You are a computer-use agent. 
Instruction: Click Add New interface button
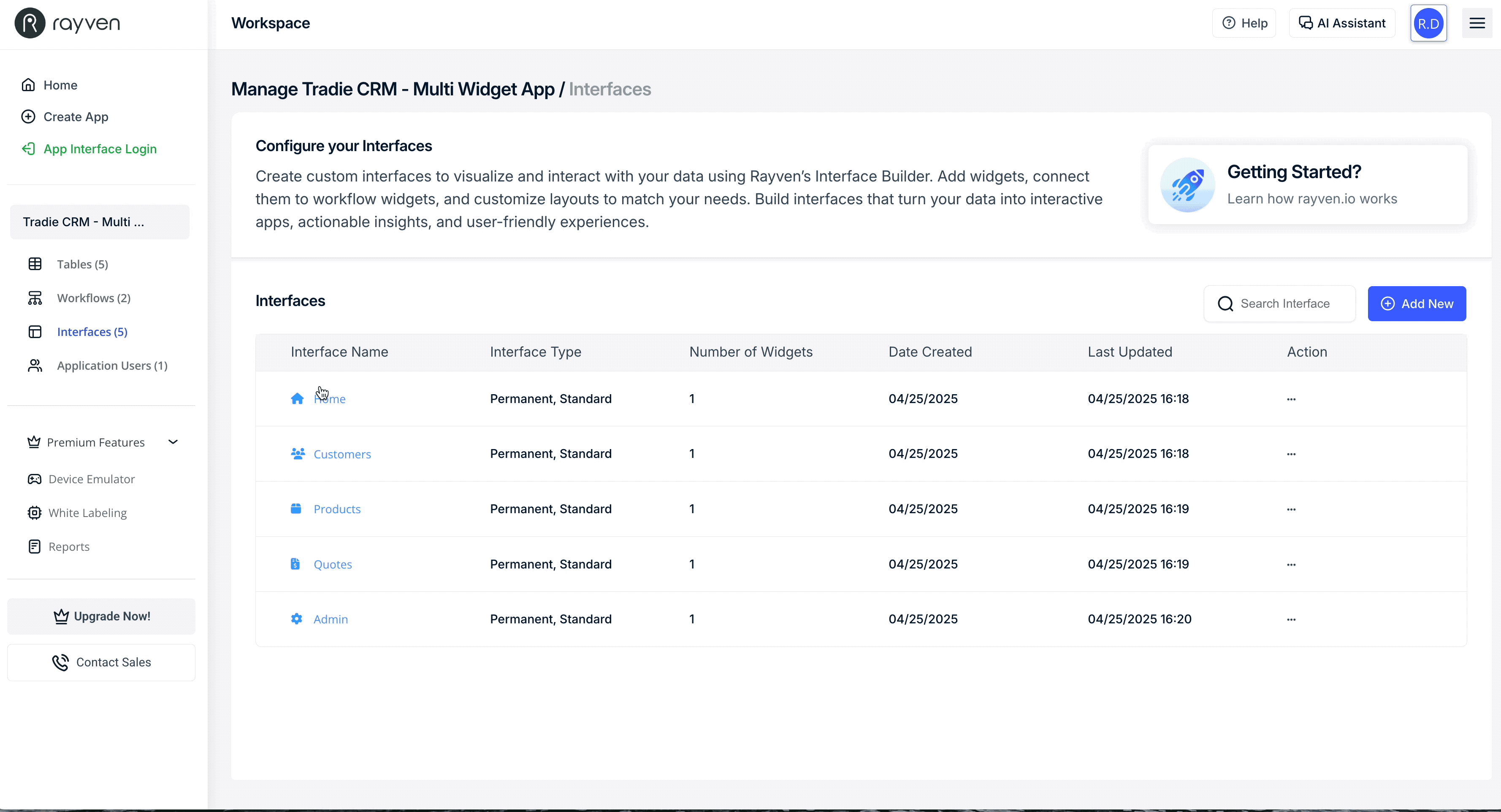(1417, 303)
